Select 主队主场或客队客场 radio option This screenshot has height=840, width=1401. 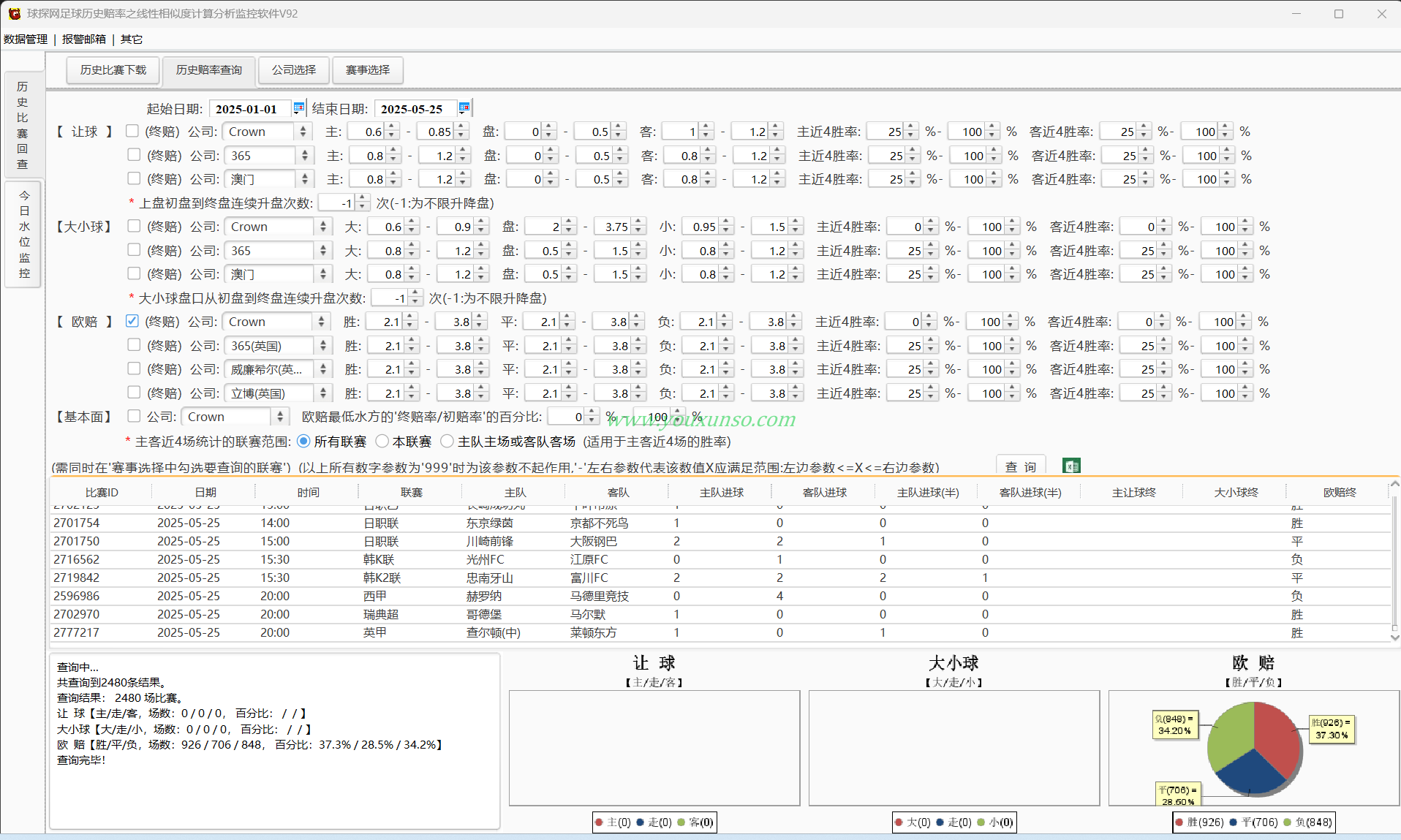pos(447,441)
